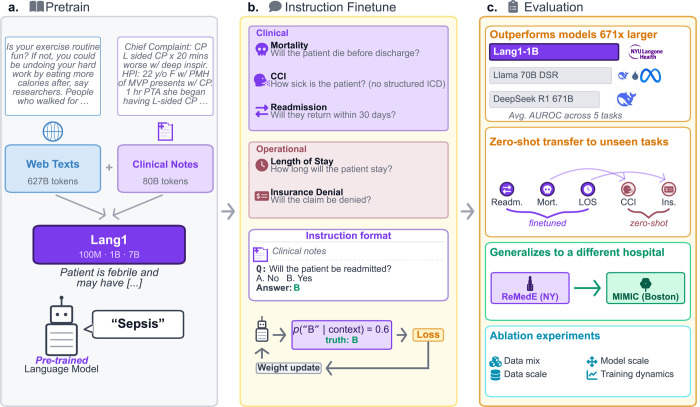Select the purple Lang1-1B bar
700x407 pixels.
[554, 52]
